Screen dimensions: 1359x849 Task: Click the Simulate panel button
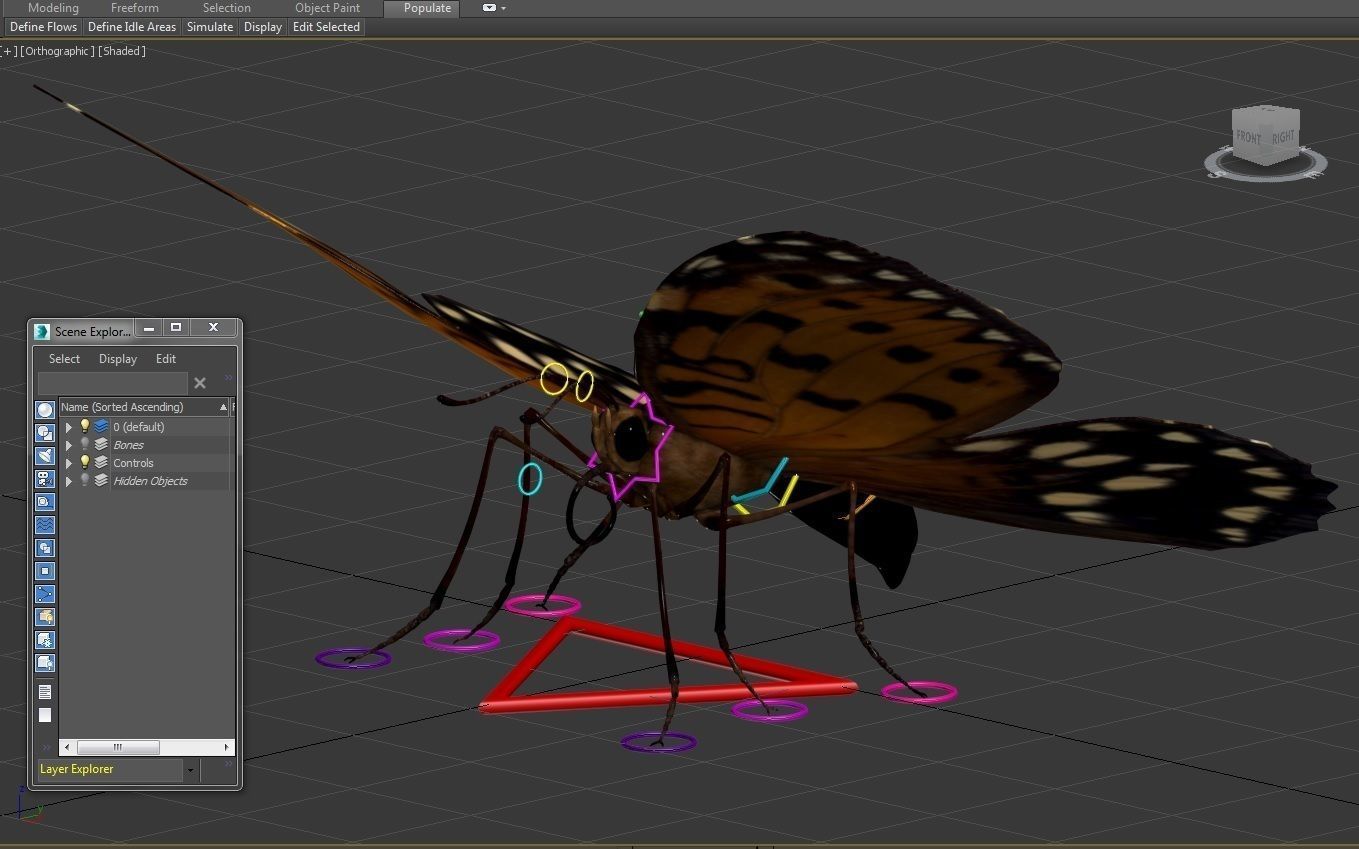(210, 27)
